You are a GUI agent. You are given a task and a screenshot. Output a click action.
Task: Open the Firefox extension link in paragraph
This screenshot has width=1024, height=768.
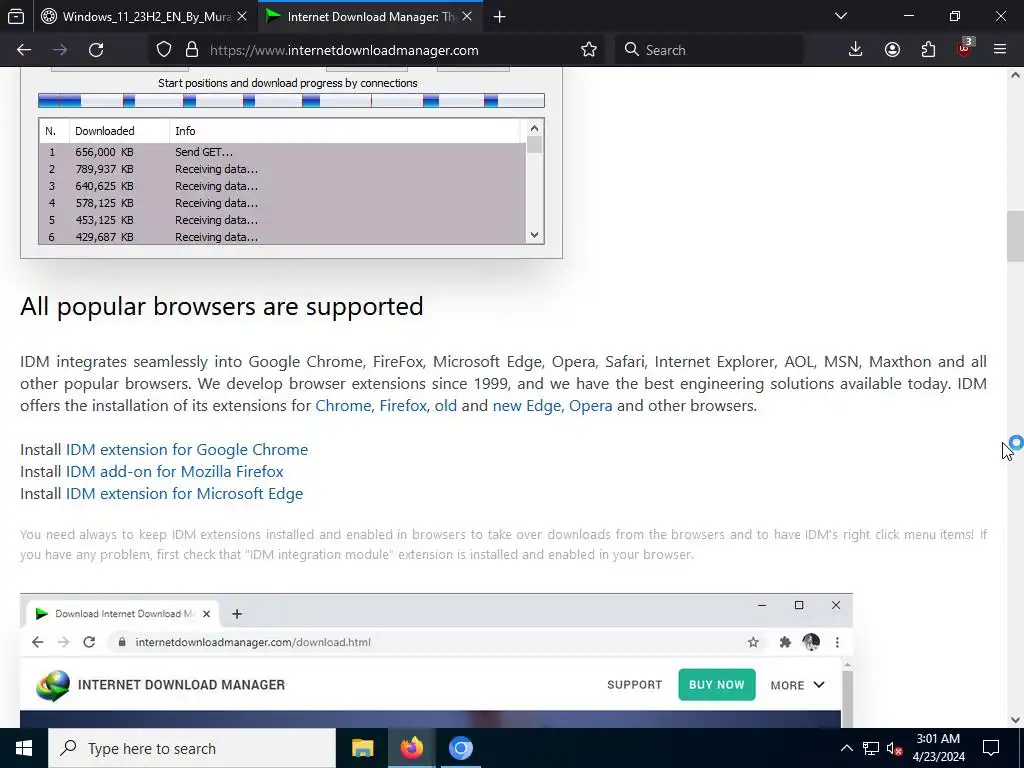pyautogui.click(x=403, y=406)
